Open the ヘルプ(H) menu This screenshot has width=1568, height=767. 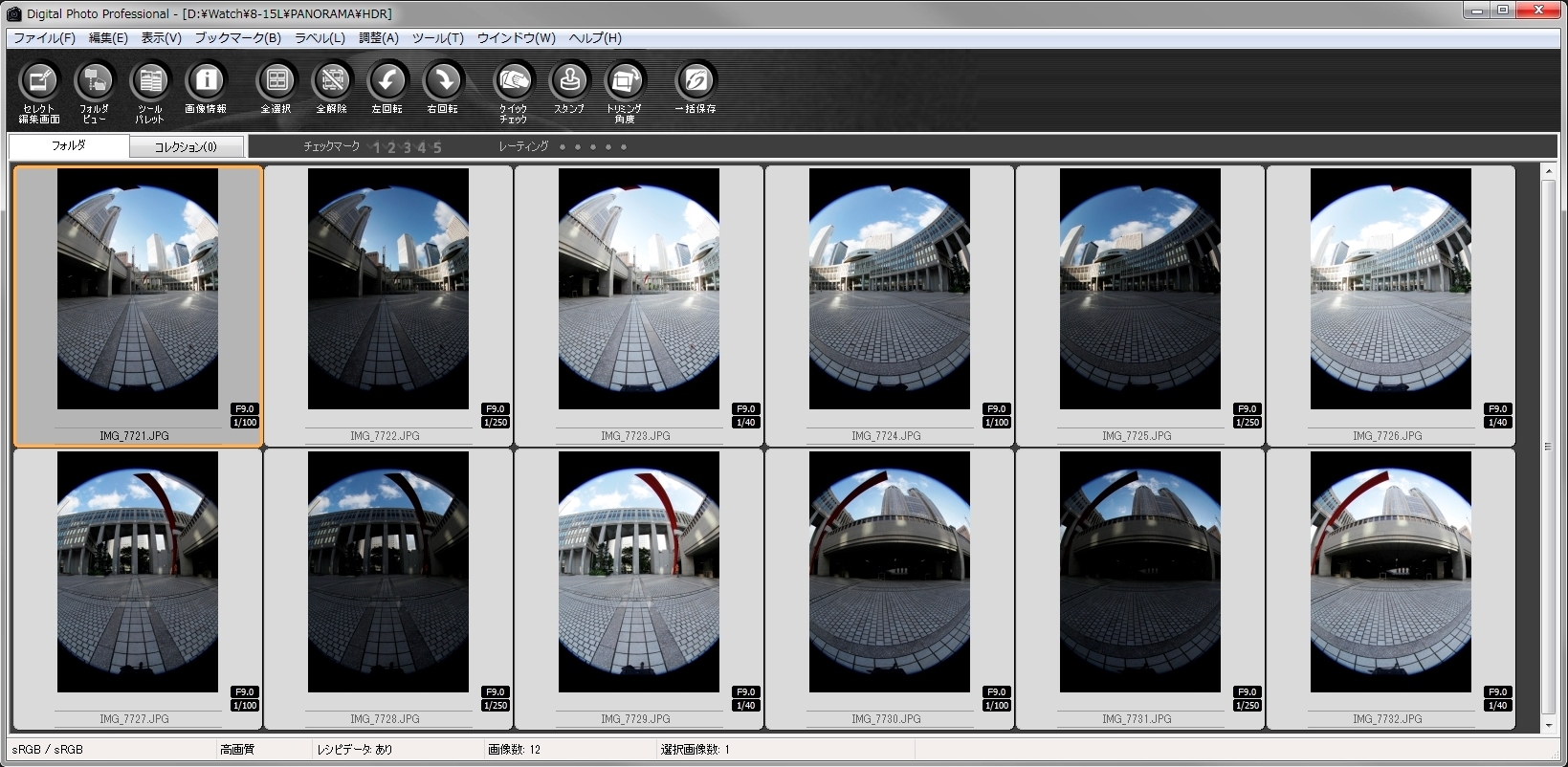point(595,38)
